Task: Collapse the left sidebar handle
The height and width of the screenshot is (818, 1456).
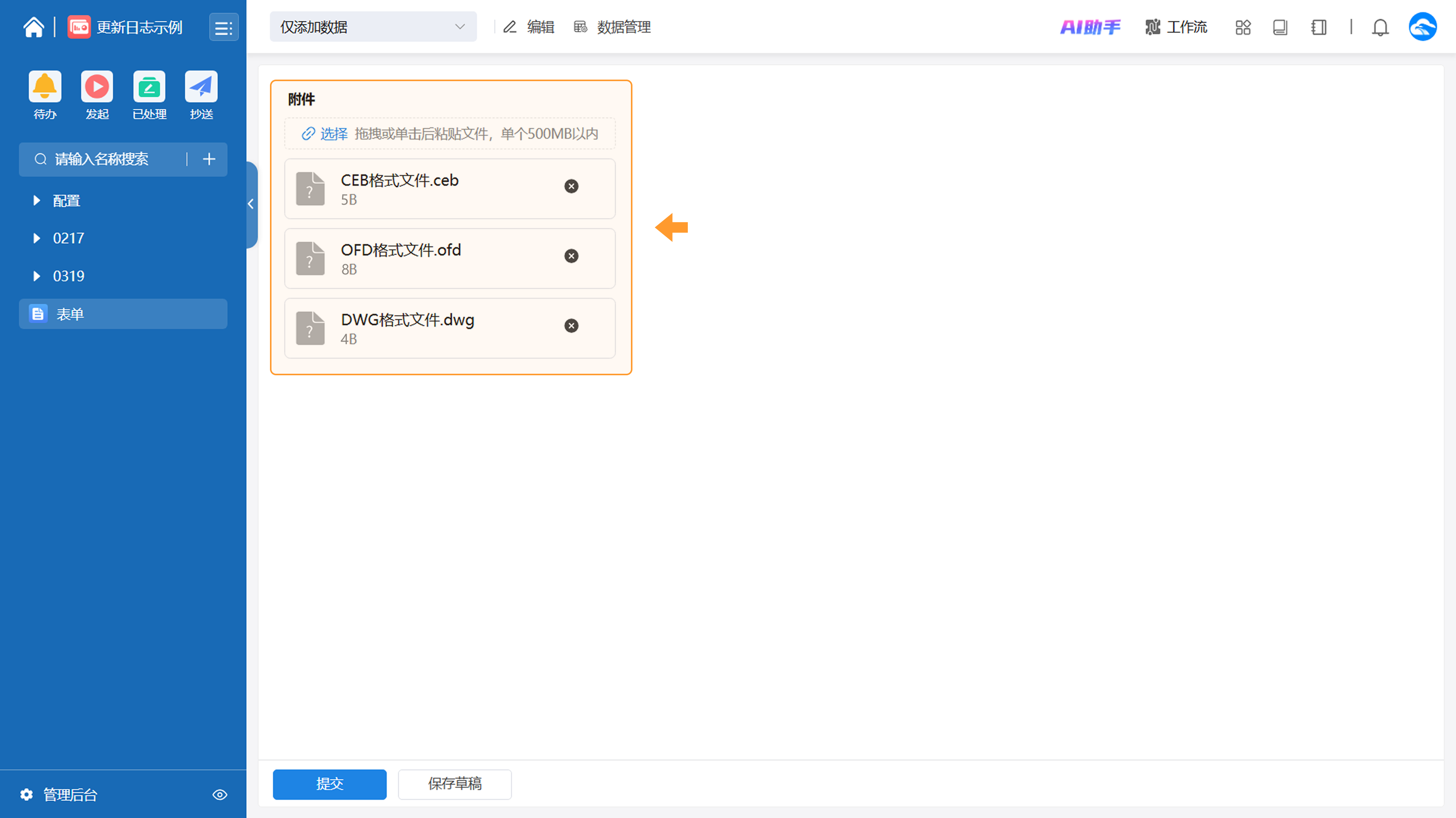Action: tap(251, 205)
